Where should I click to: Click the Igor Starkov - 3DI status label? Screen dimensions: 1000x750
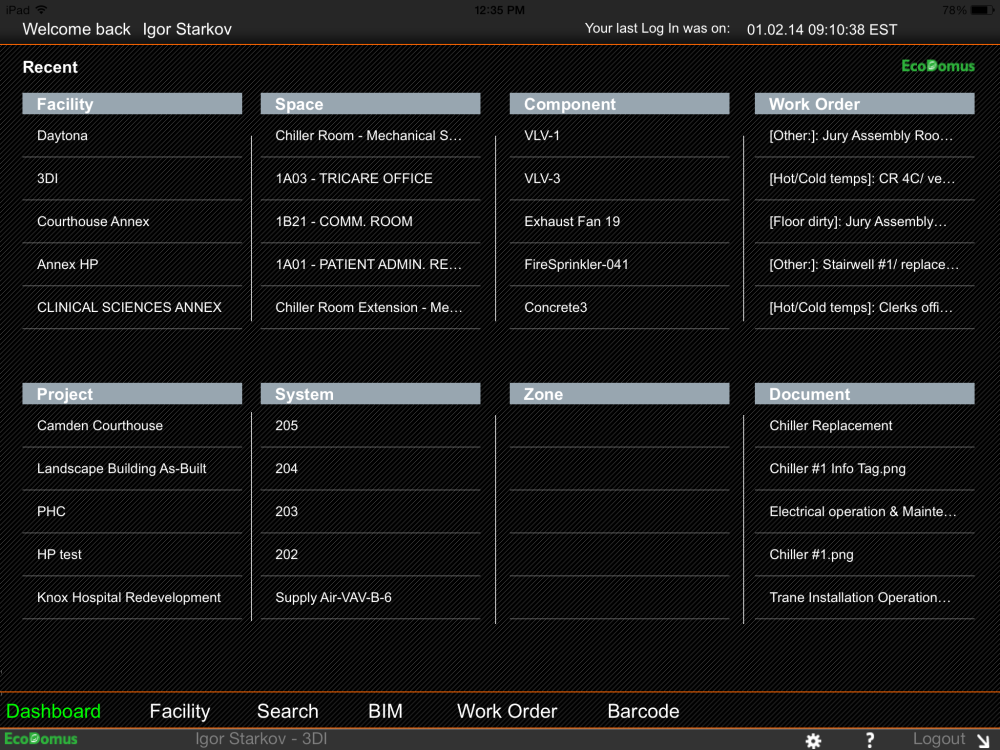[x=260, y=738]
